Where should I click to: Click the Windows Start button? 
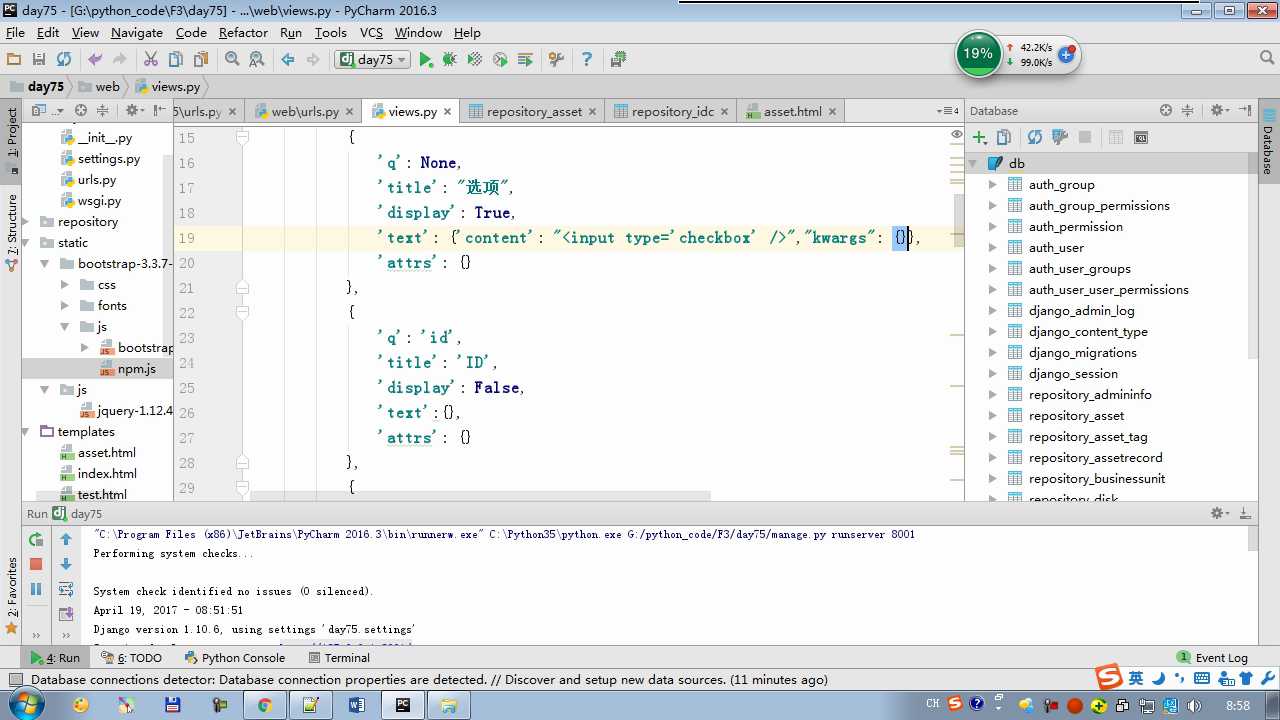[24, 705]
